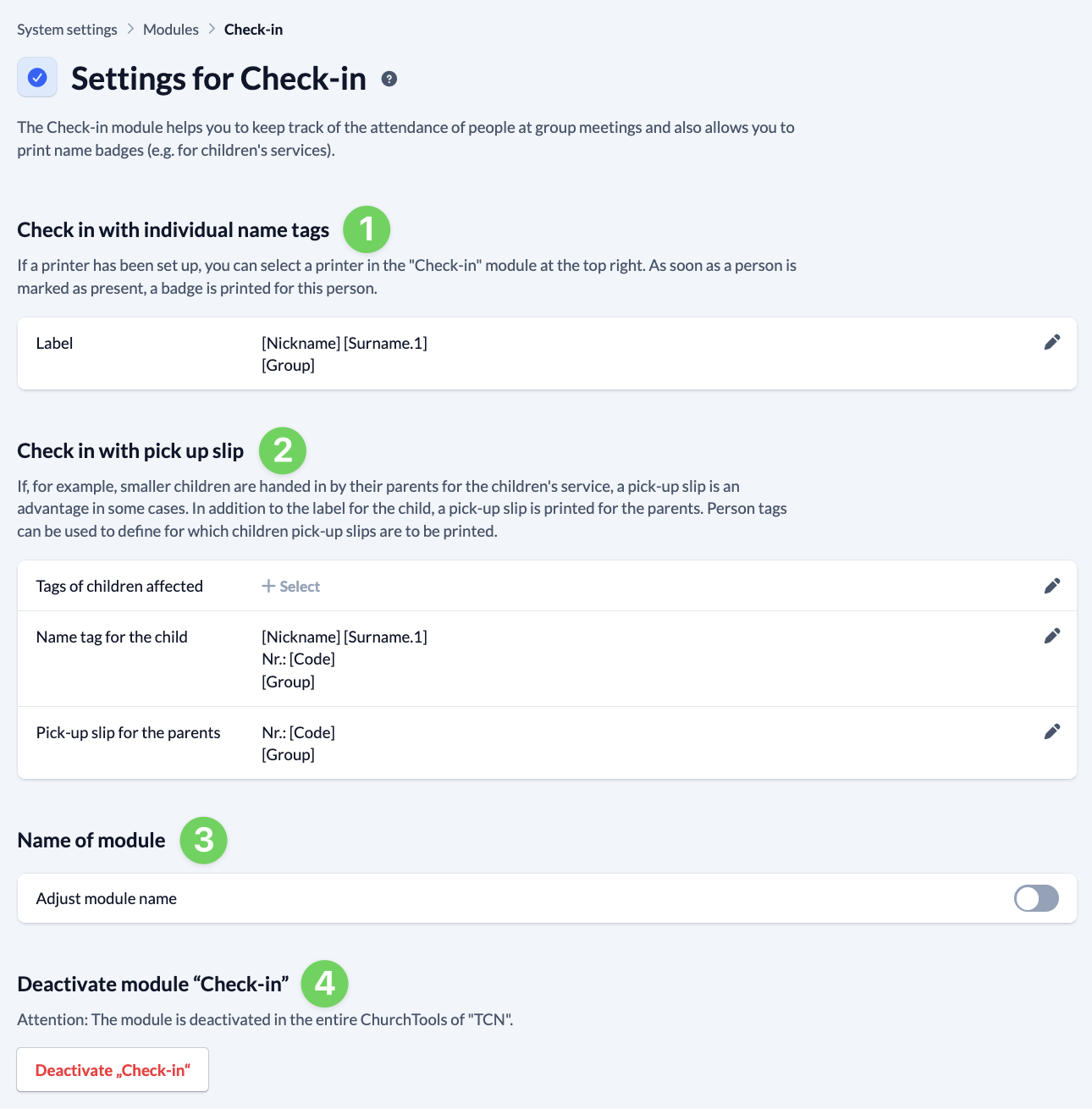This screenshot has width=1092, height=1109.
Task: Click the blue Check-in module icon
Action: (37, 78)
